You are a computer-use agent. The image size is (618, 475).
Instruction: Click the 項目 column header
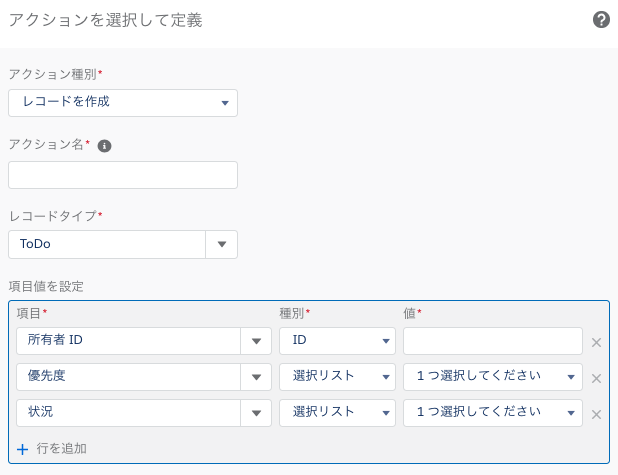click(x=28, y=313)
